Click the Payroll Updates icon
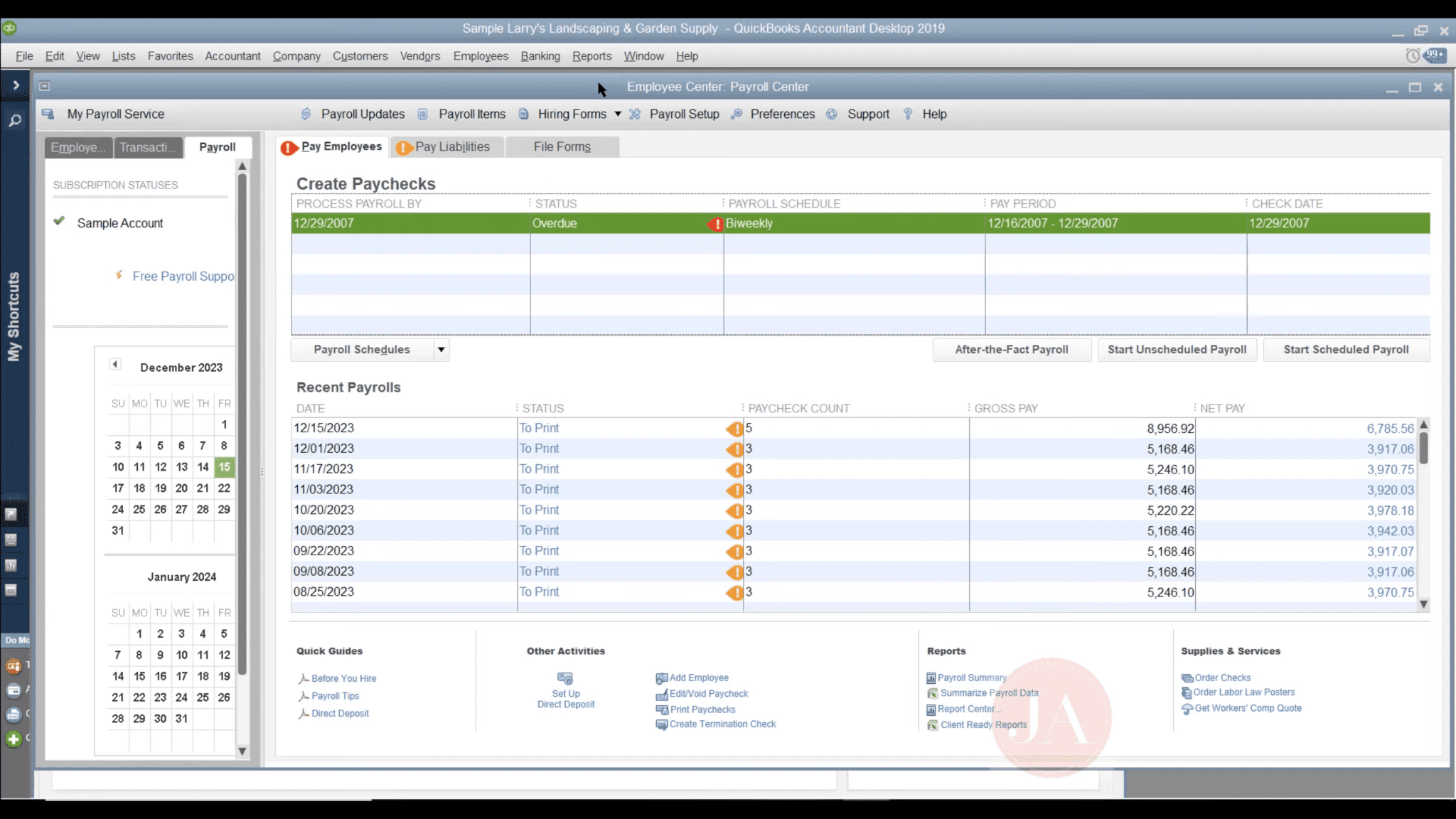 [x=306, y=114]
